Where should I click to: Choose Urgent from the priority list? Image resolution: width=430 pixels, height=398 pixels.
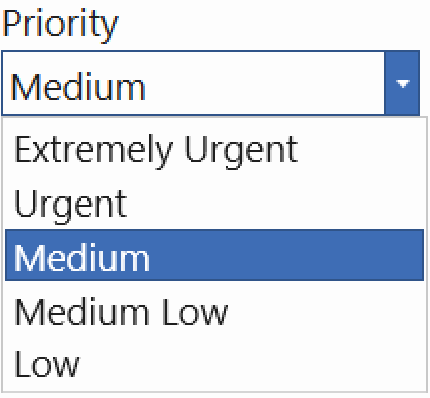point(214,203)
